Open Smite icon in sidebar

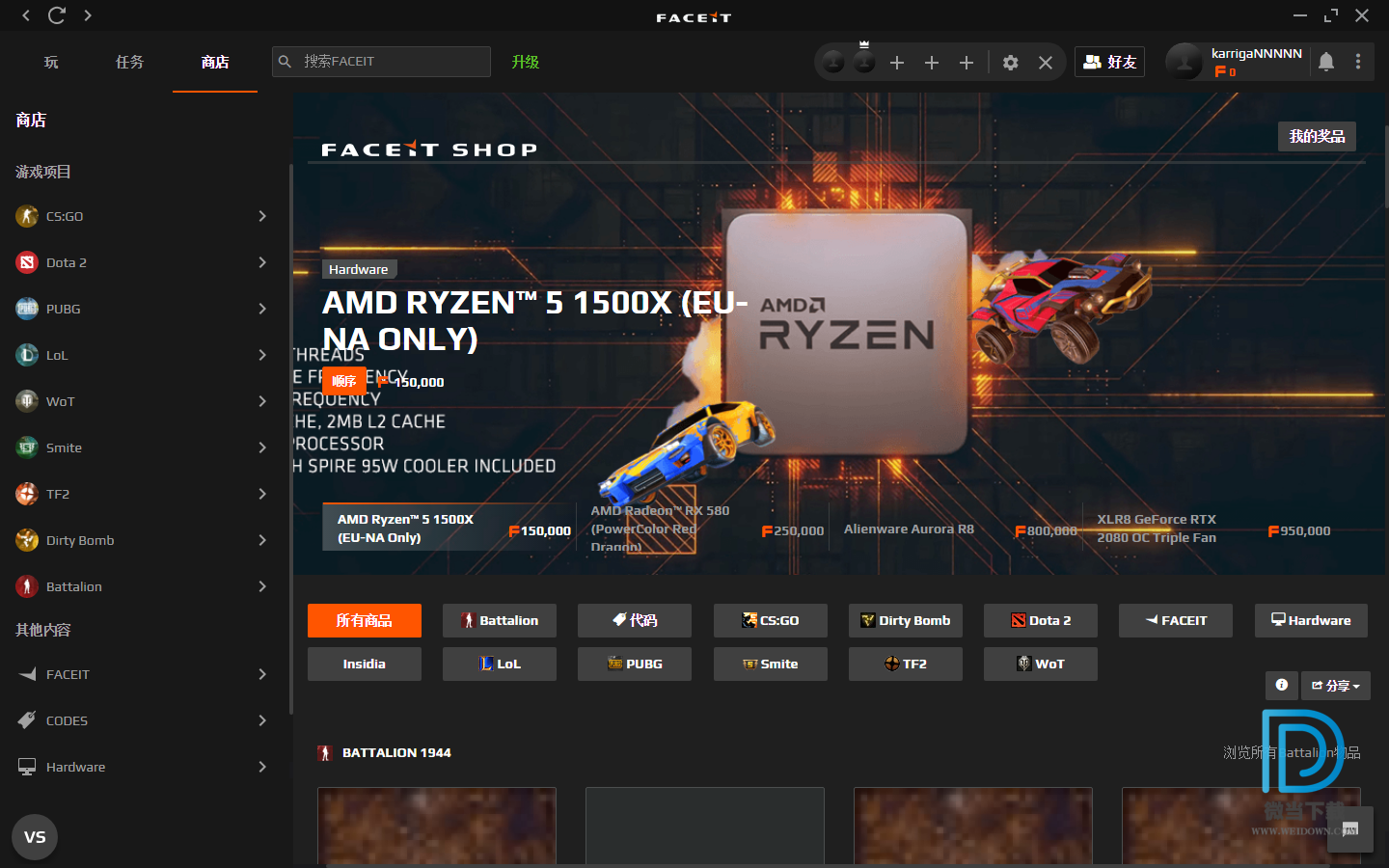27,448
